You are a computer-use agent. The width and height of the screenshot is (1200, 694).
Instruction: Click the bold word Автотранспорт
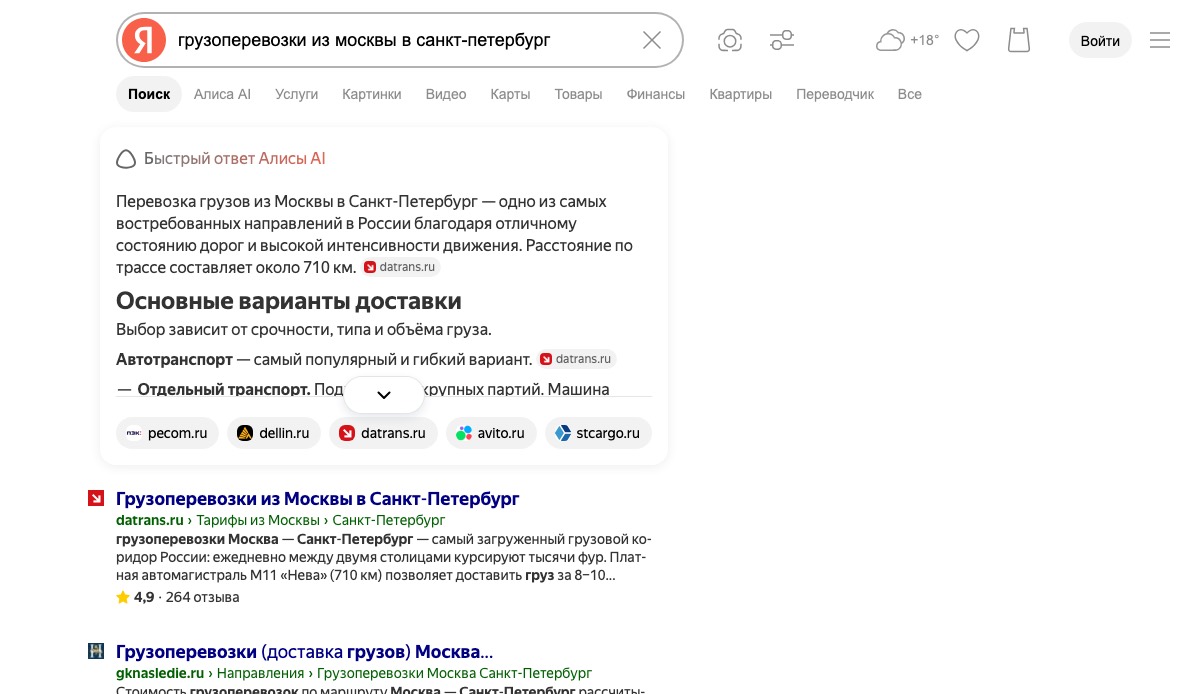(x=174, y=359)
